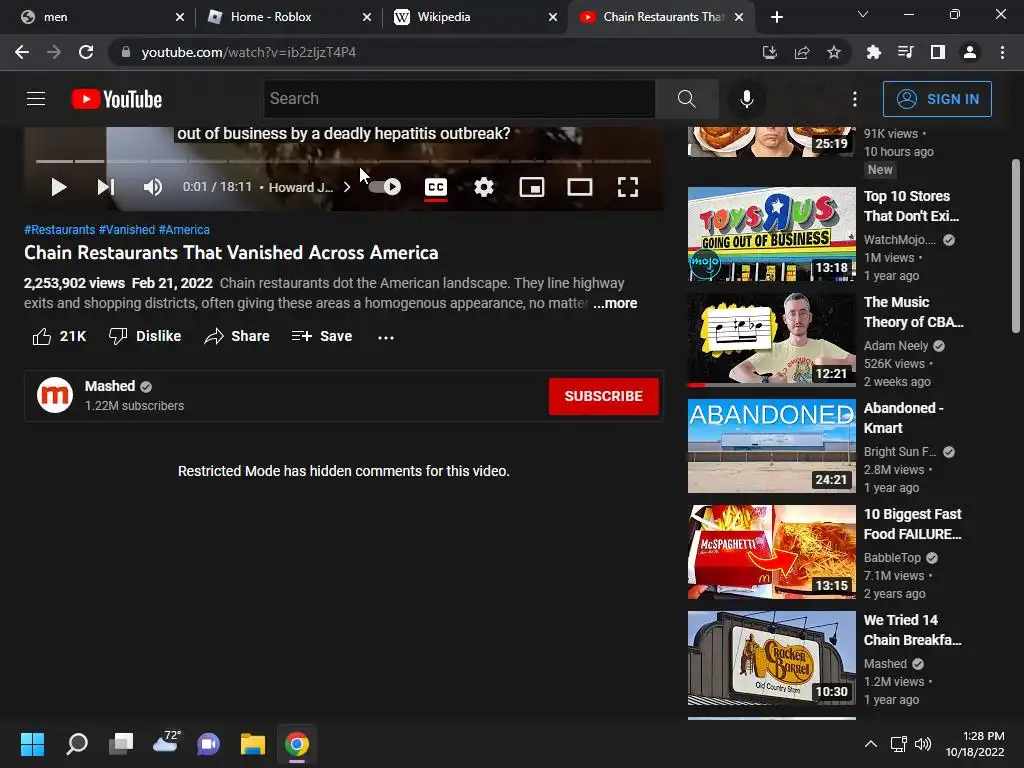Open the #Vanished hashtag
The image size is (1024, 768).
pos(127,230)
